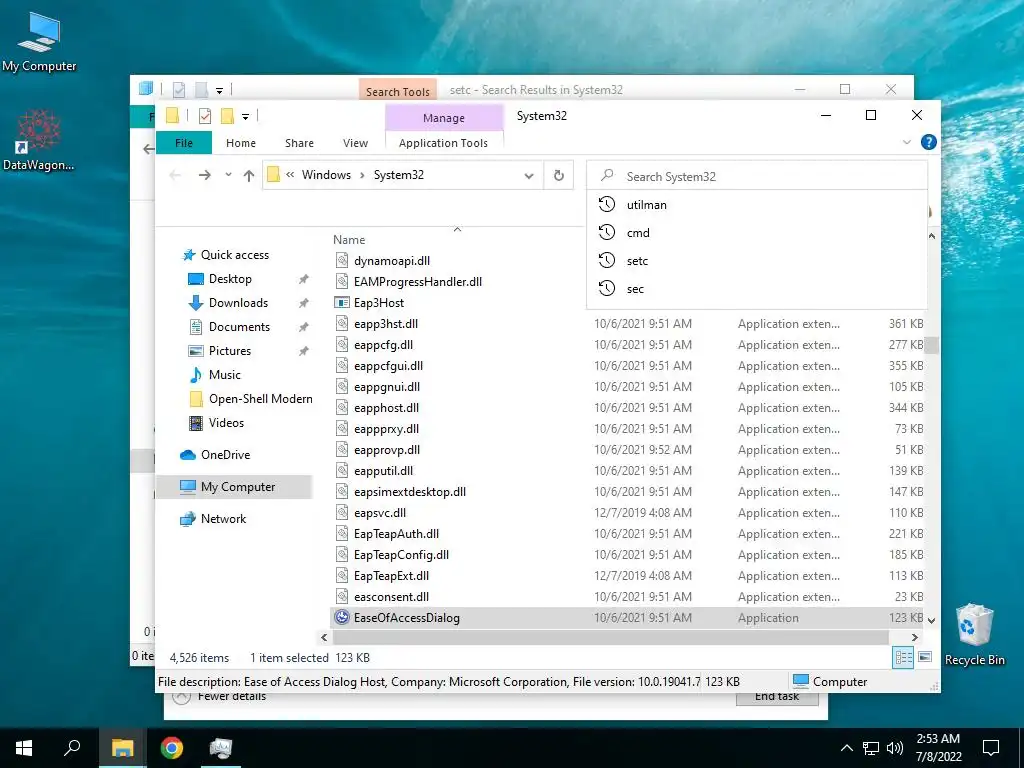1024x768 pixels.
Task: Choose recent search cmd
Action: coord(758,232)
